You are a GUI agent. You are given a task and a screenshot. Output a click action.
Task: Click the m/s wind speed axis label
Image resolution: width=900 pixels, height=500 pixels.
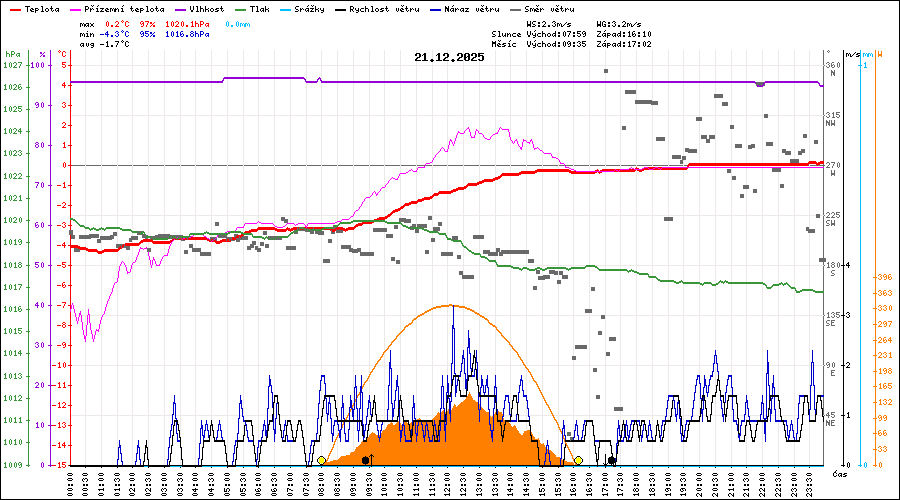coord(852,54)
